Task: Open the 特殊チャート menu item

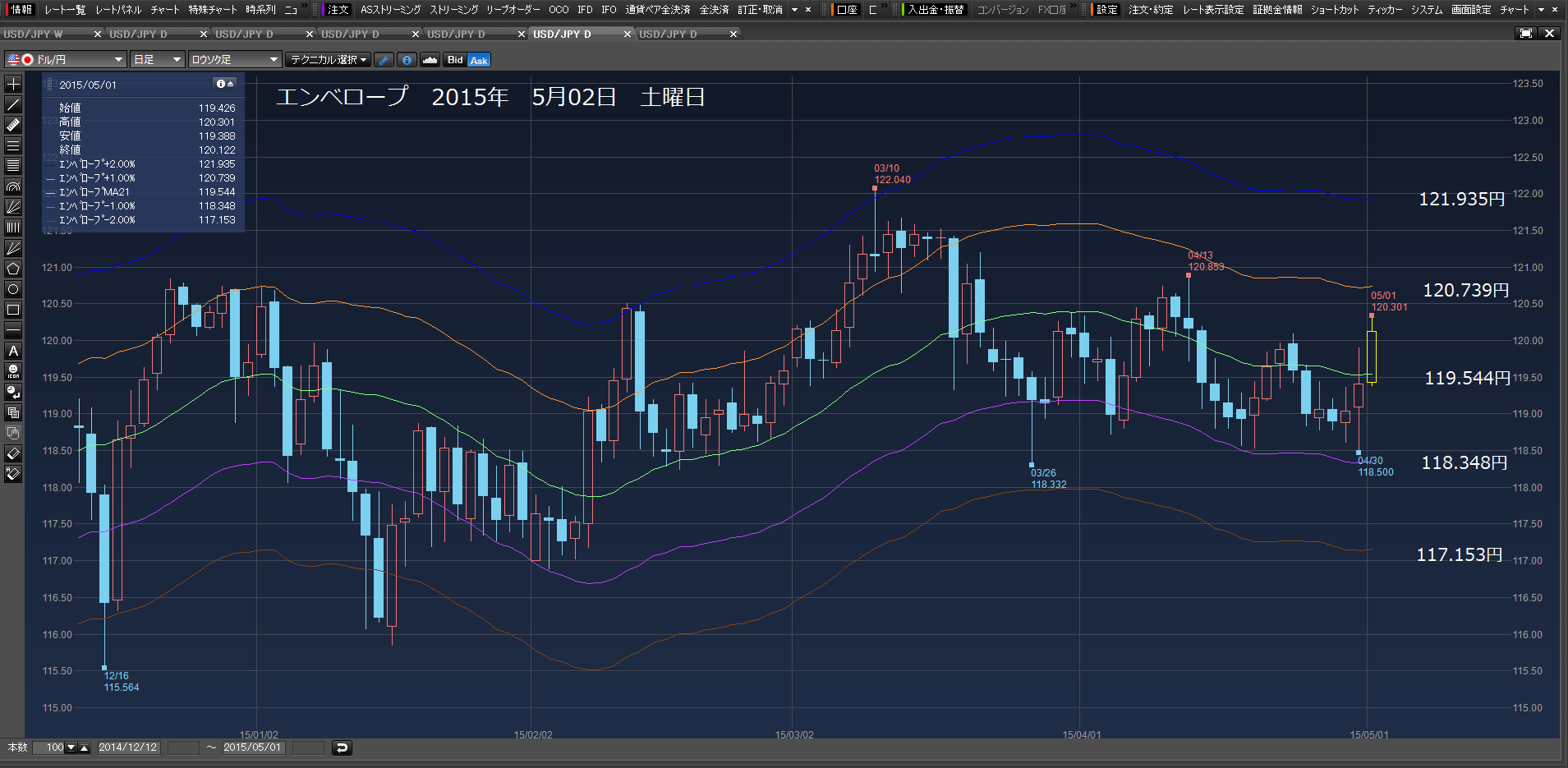Action: coord(213,10)
